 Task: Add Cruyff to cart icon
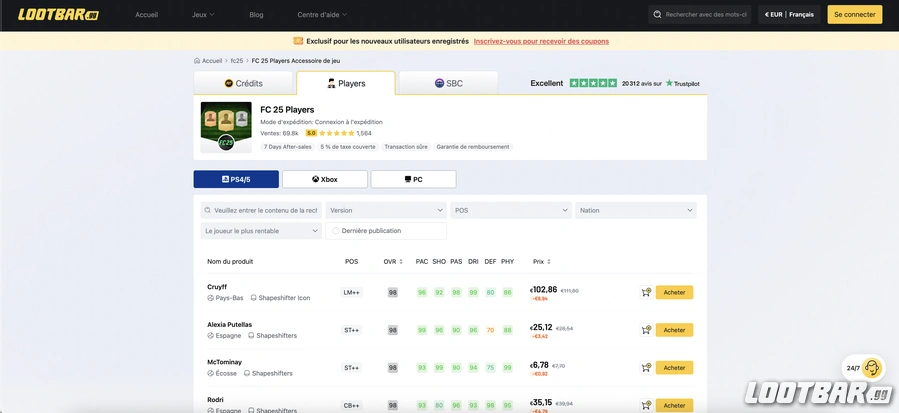point(646,293)
